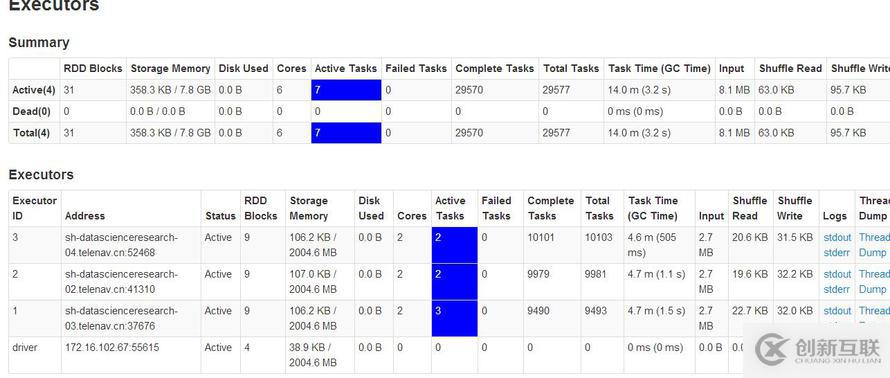Click task time 4.6 m (505 ms)
The image size is (890, 378).
point(652,245)
